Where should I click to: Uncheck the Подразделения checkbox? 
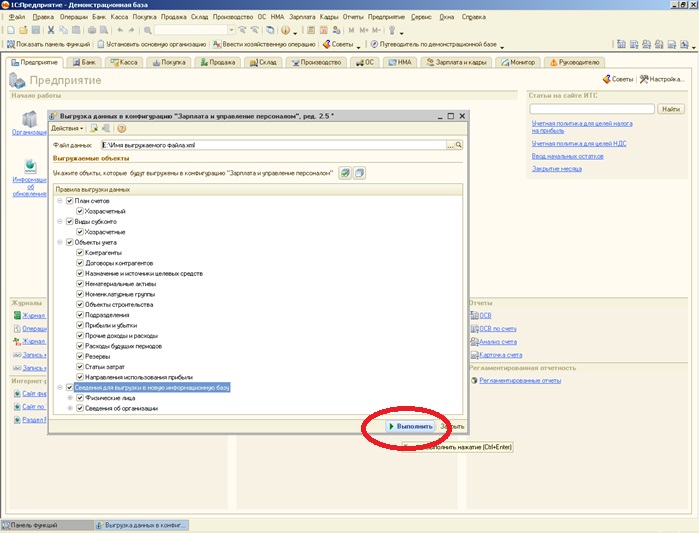pos(80,315)
